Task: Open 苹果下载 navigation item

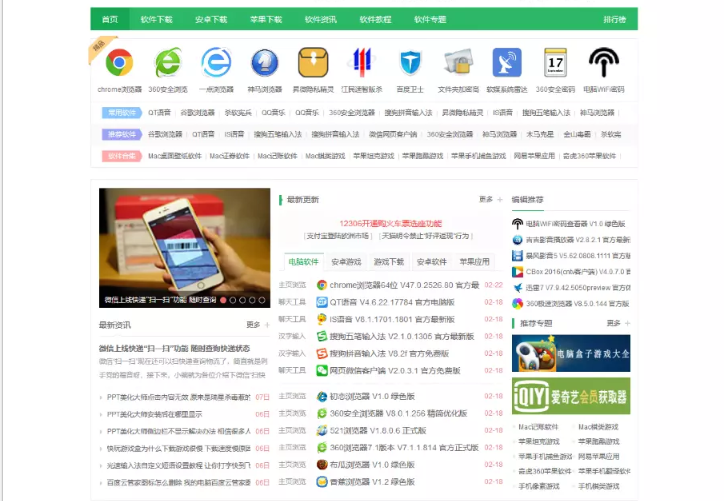Action: [x=266, y=19]
